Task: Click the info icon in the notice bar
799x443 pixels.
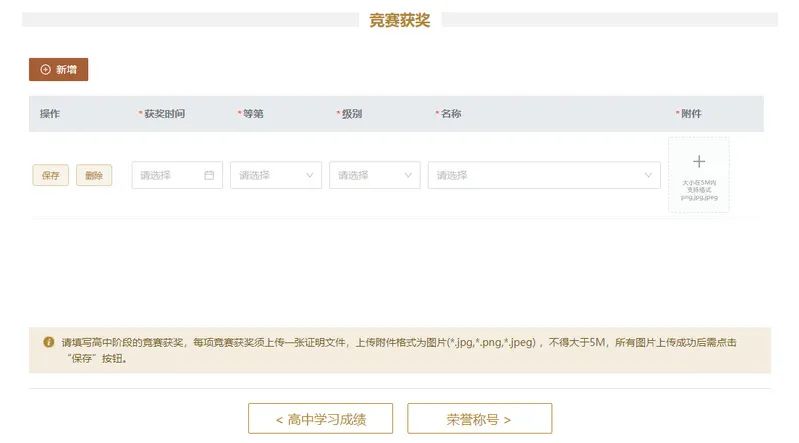Action: click(48, 342)
